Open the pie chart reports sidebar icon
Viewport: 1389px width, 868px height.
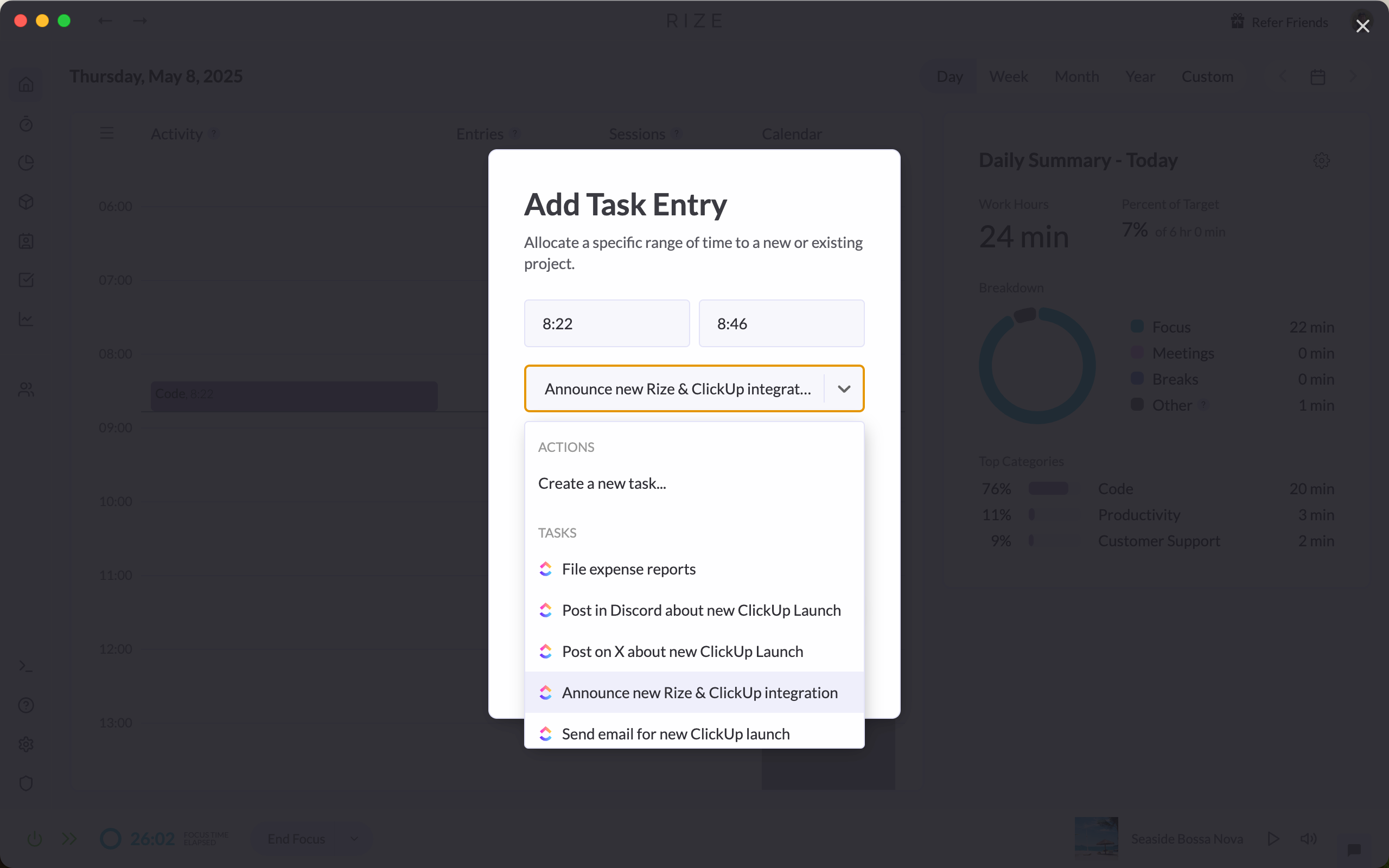point(26,163)
